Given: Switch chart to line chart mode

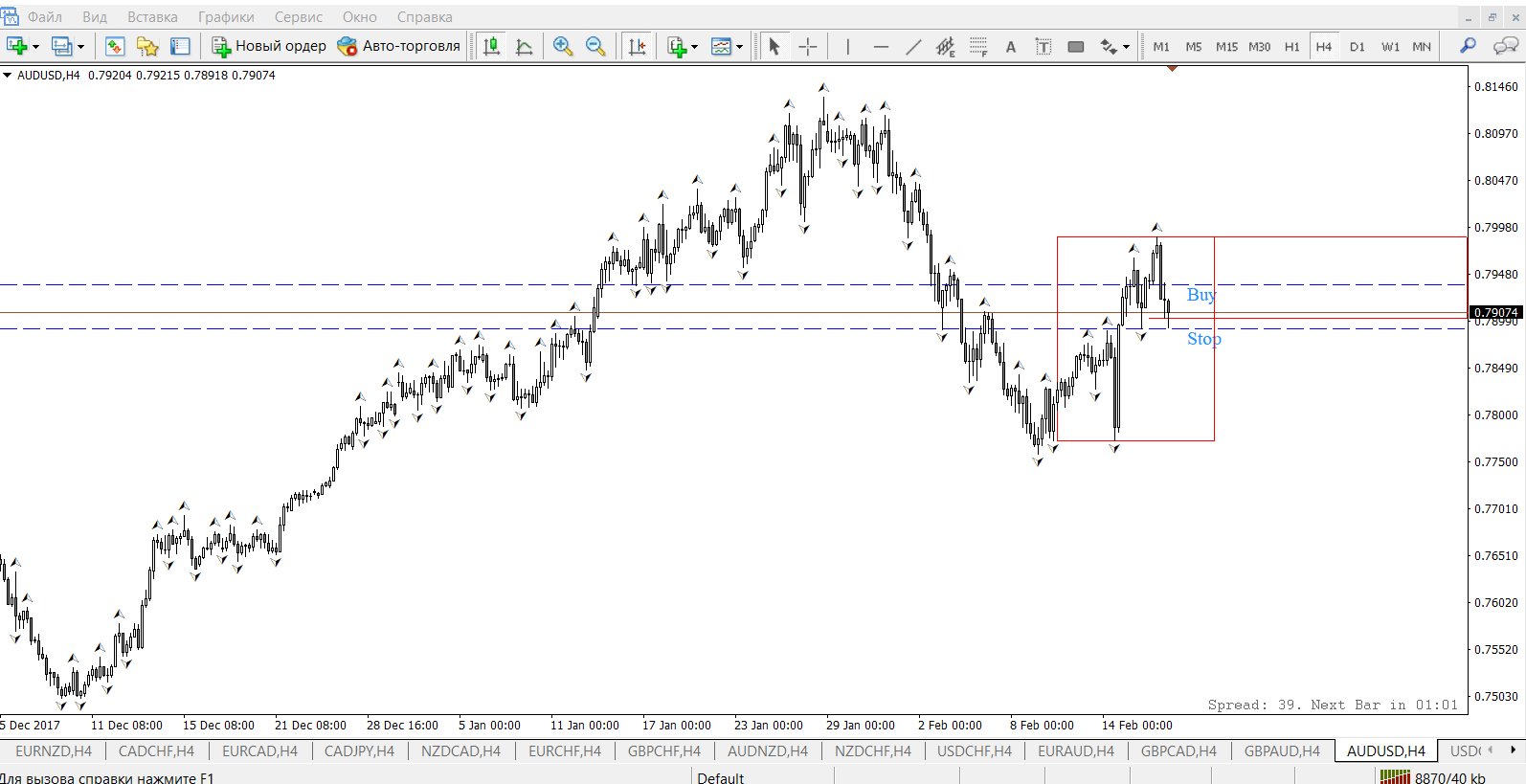Looking at the screenshot, I should tap(525, 46).
